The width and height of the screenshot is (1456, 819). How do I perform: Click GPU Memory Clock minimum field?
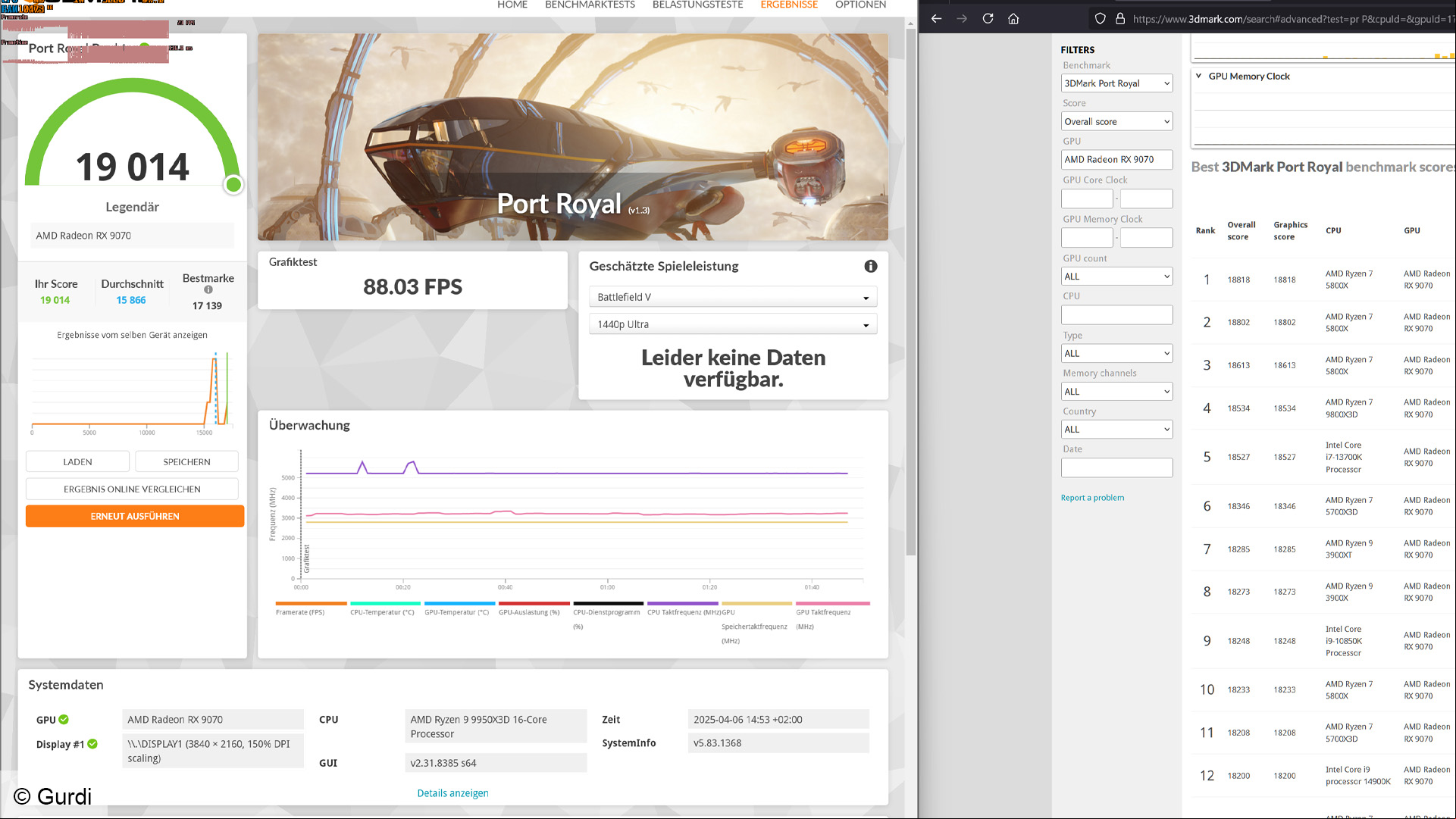[1087, 238]
